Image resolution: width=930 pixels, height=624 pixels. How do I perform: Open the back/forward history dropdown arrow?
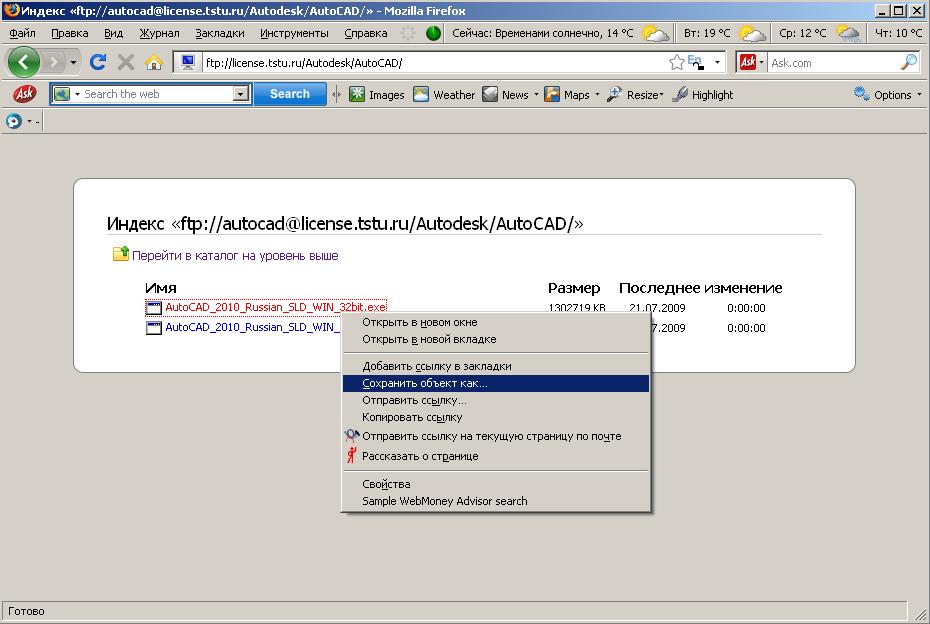[73, 62]
